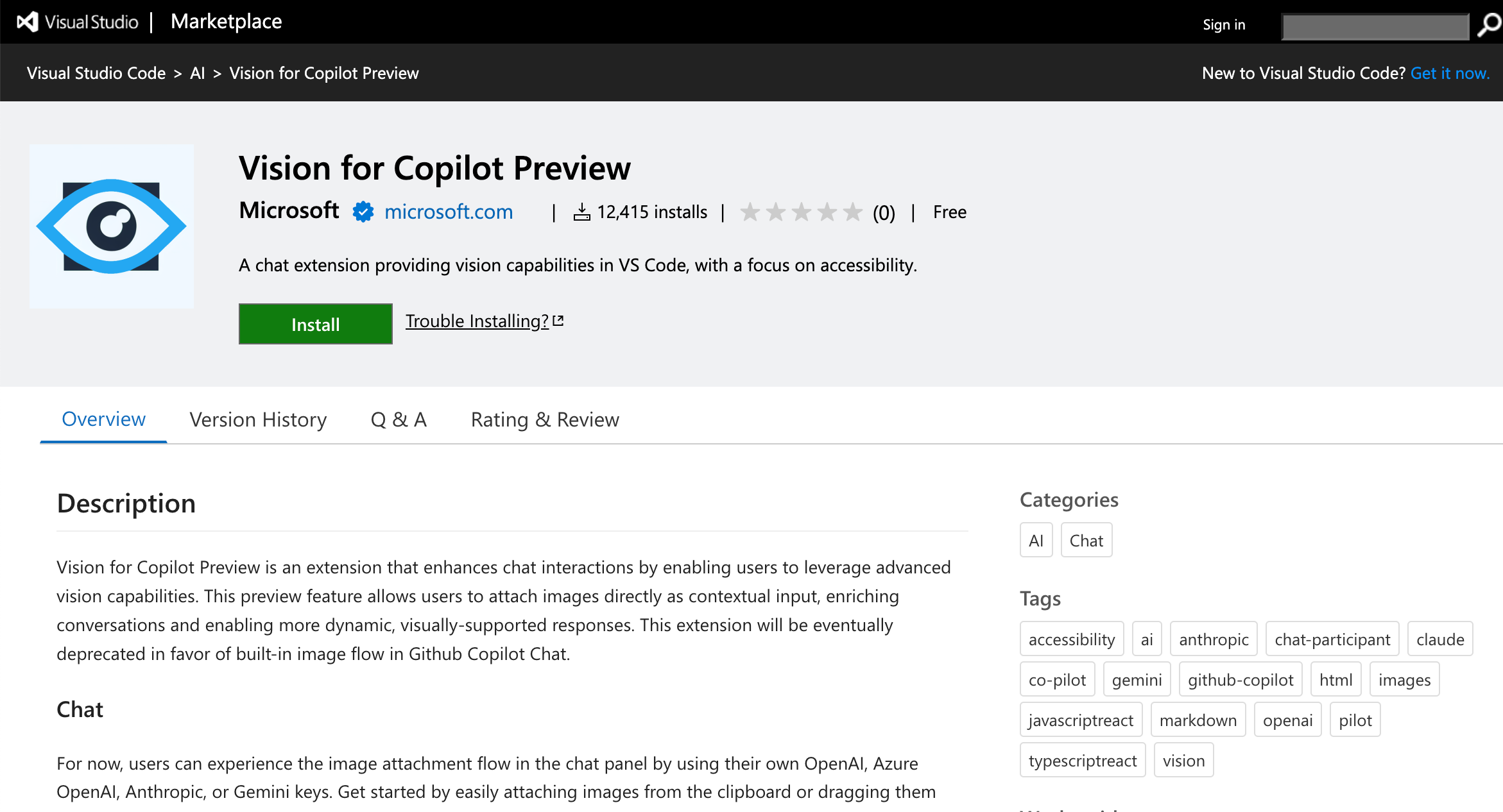The image size is (1503, 812).
Task: Click the microsoft.com publisher link
Action: tap(448, 212)
